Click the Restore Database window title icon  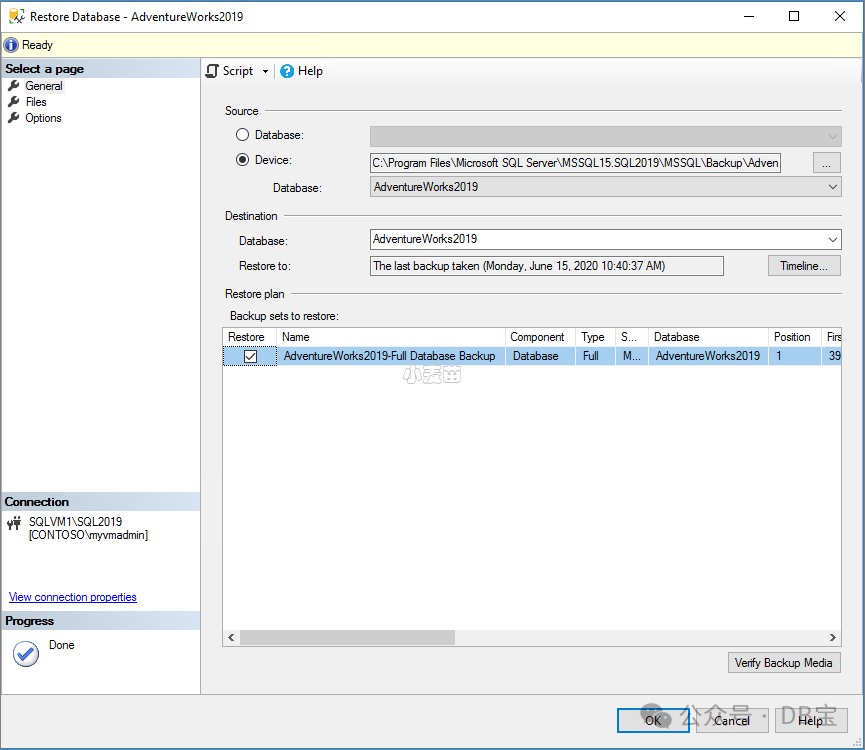17,17
